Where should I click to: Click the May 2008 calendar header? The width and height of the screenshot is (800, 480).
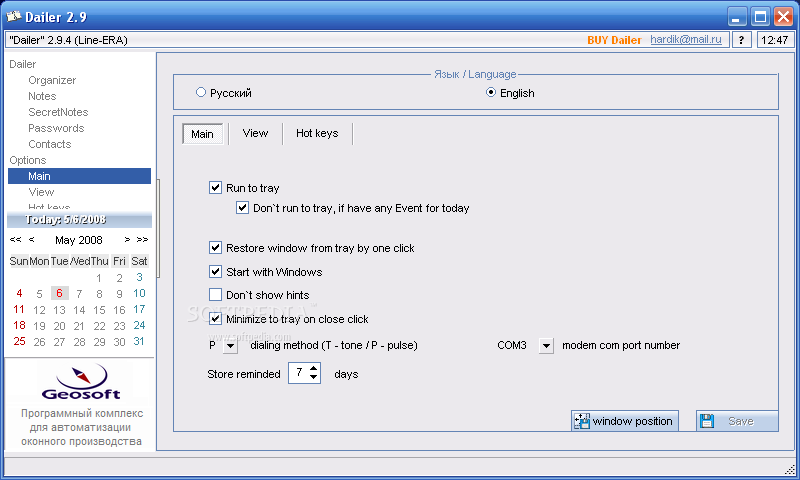coord(79,240)
